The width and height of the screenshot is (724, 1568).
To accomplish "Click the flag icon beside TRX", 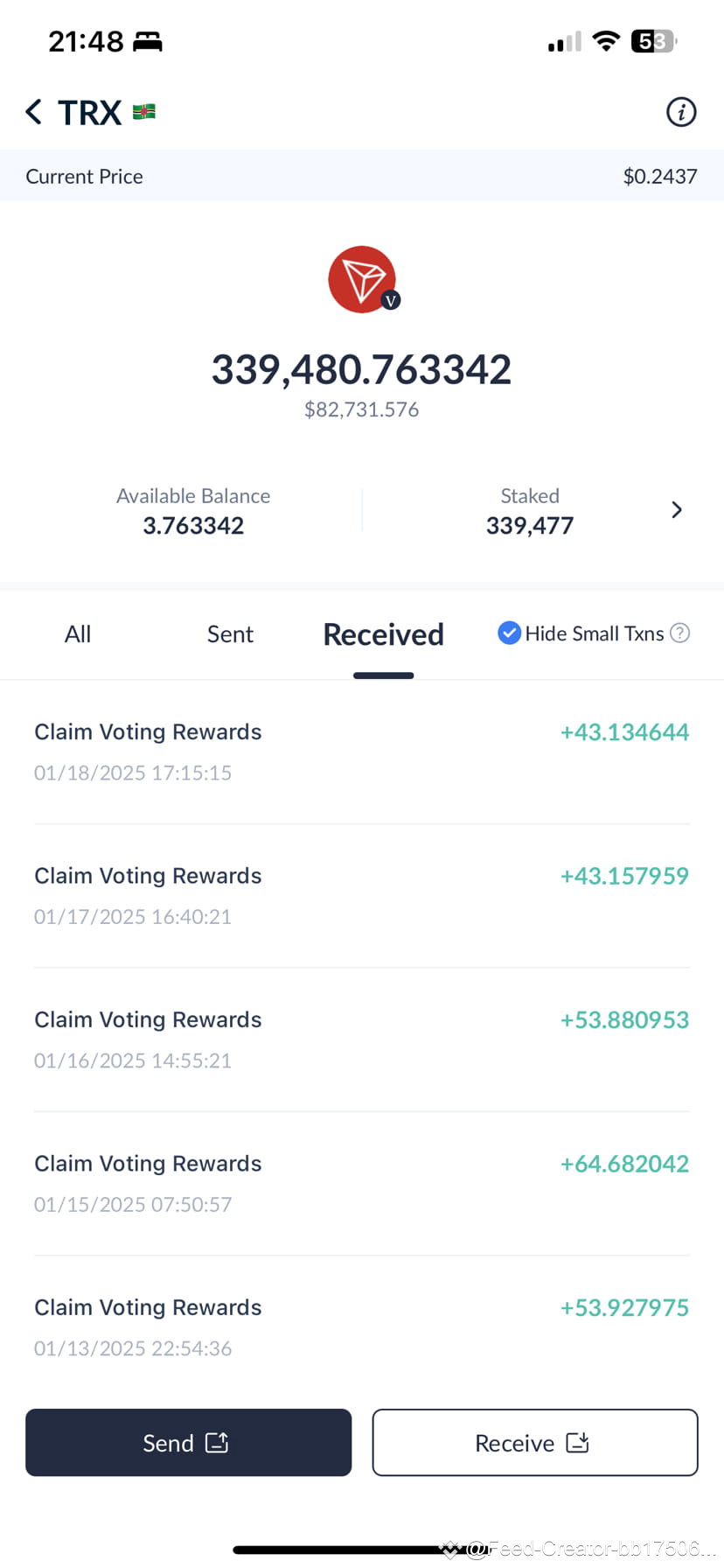I will (x=144, y=111).
